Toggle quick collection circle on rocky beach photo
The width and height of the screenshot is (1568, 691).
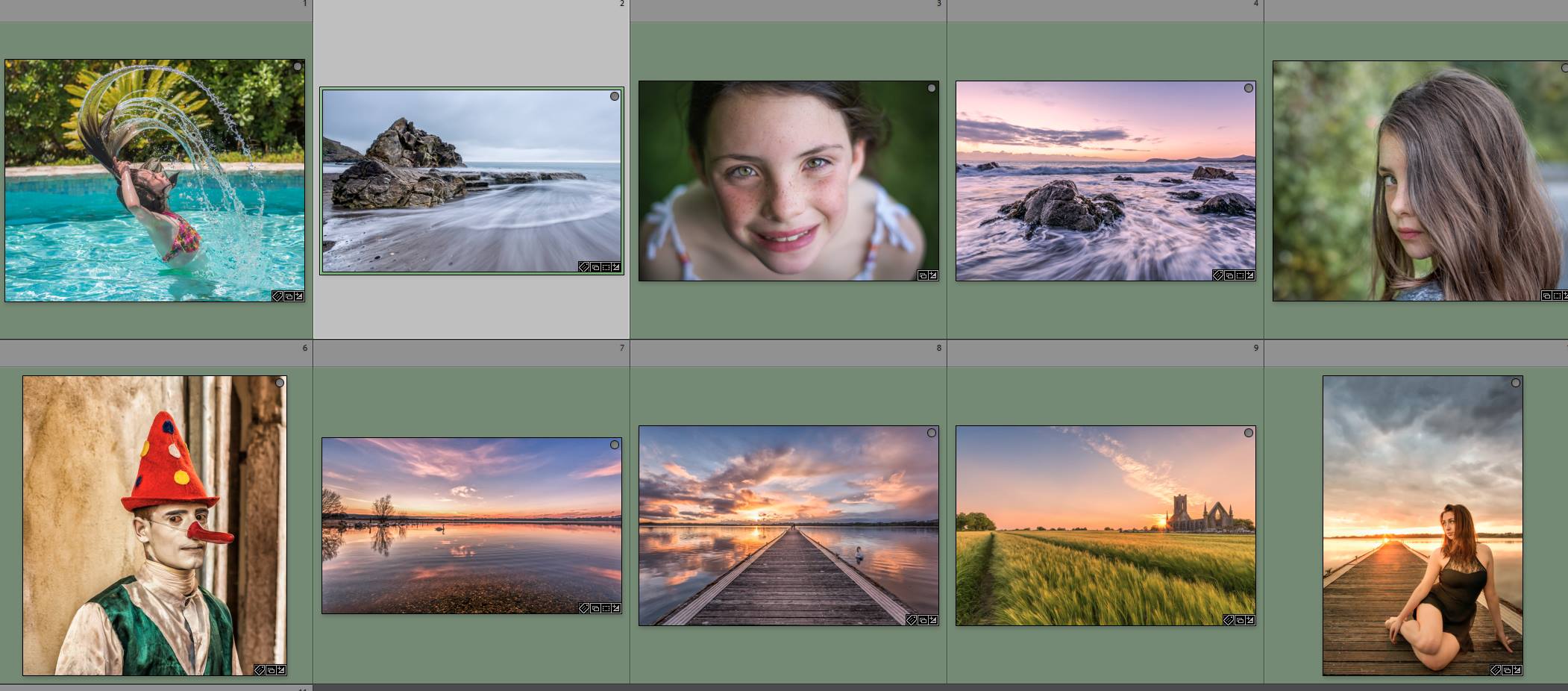point(615,96)
